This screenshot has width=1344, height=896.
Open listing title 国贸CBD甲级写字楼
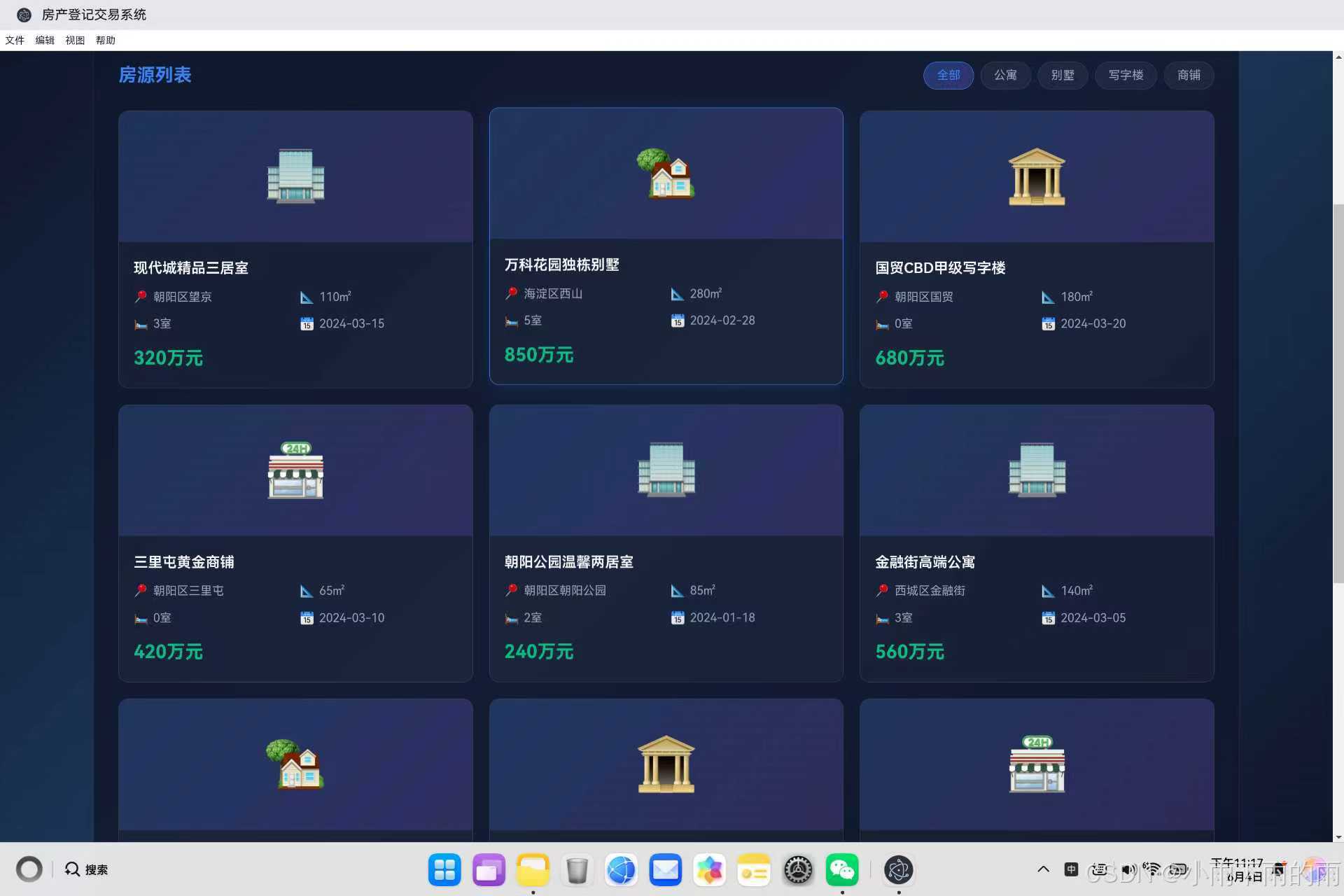point(940,267)
